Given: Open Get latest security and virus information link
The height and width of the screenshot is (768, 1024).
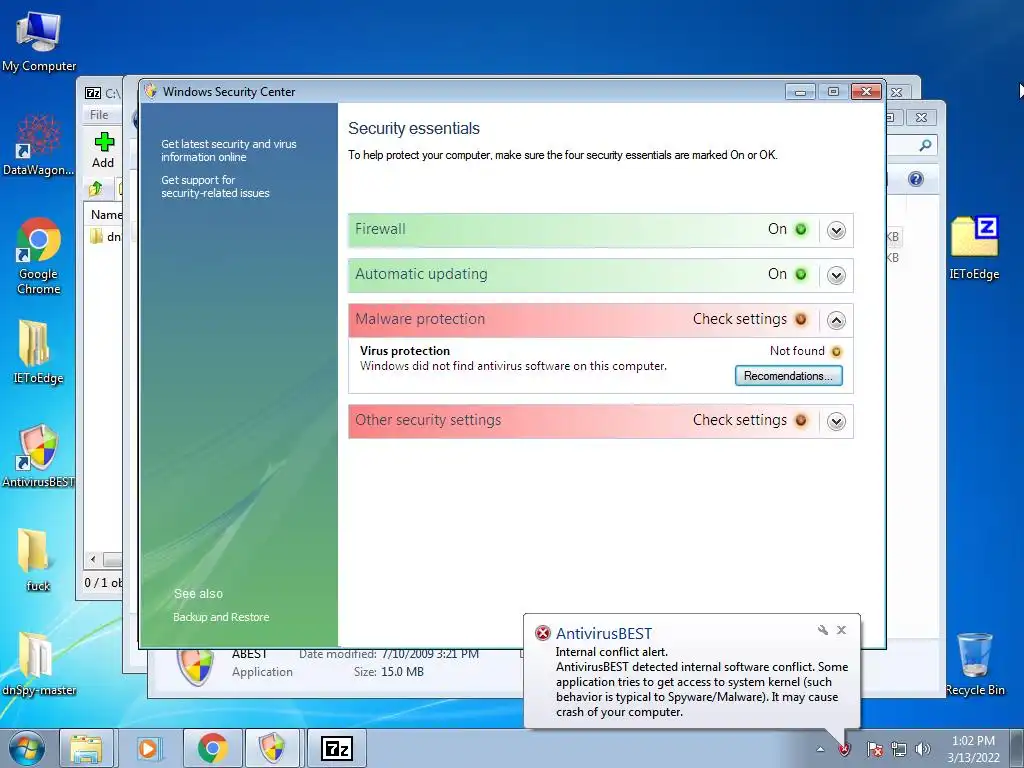Looking at the screenshot, I should 229,150.
